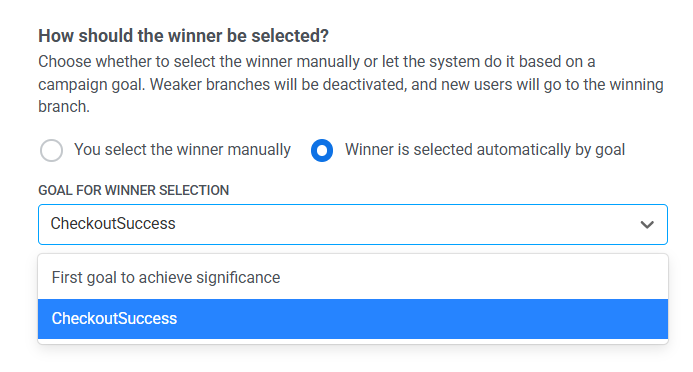Click the empty gray radio circle for manual selection

coord(51,150)
